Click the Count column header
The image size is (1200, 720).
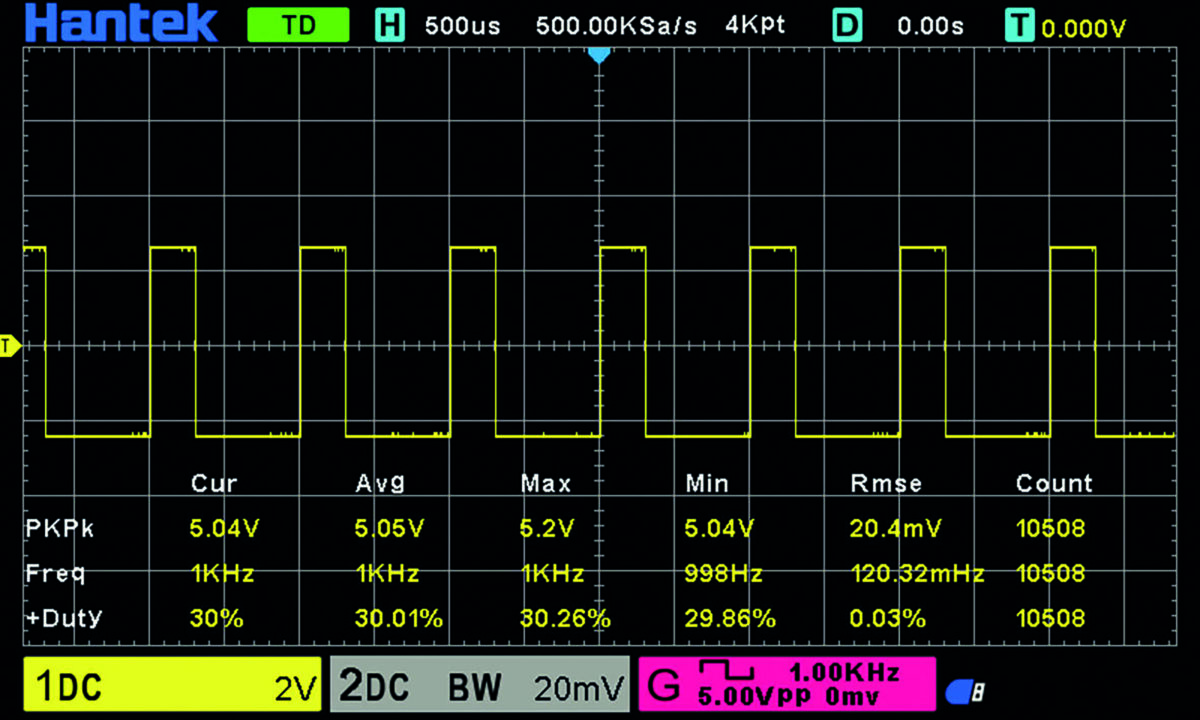pyautogui.click(x=1054, y=484)
